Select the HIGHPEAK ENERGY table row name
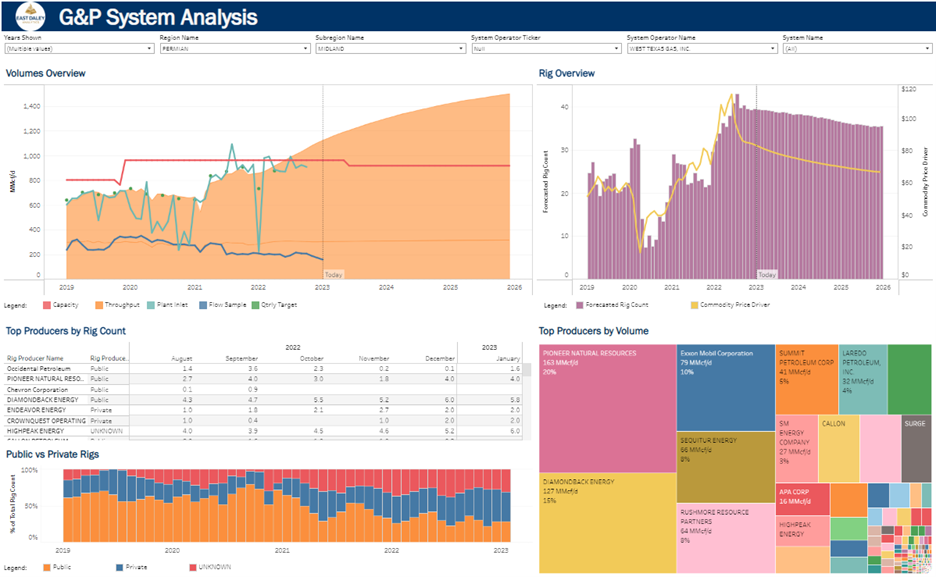 tap(35, 431)
